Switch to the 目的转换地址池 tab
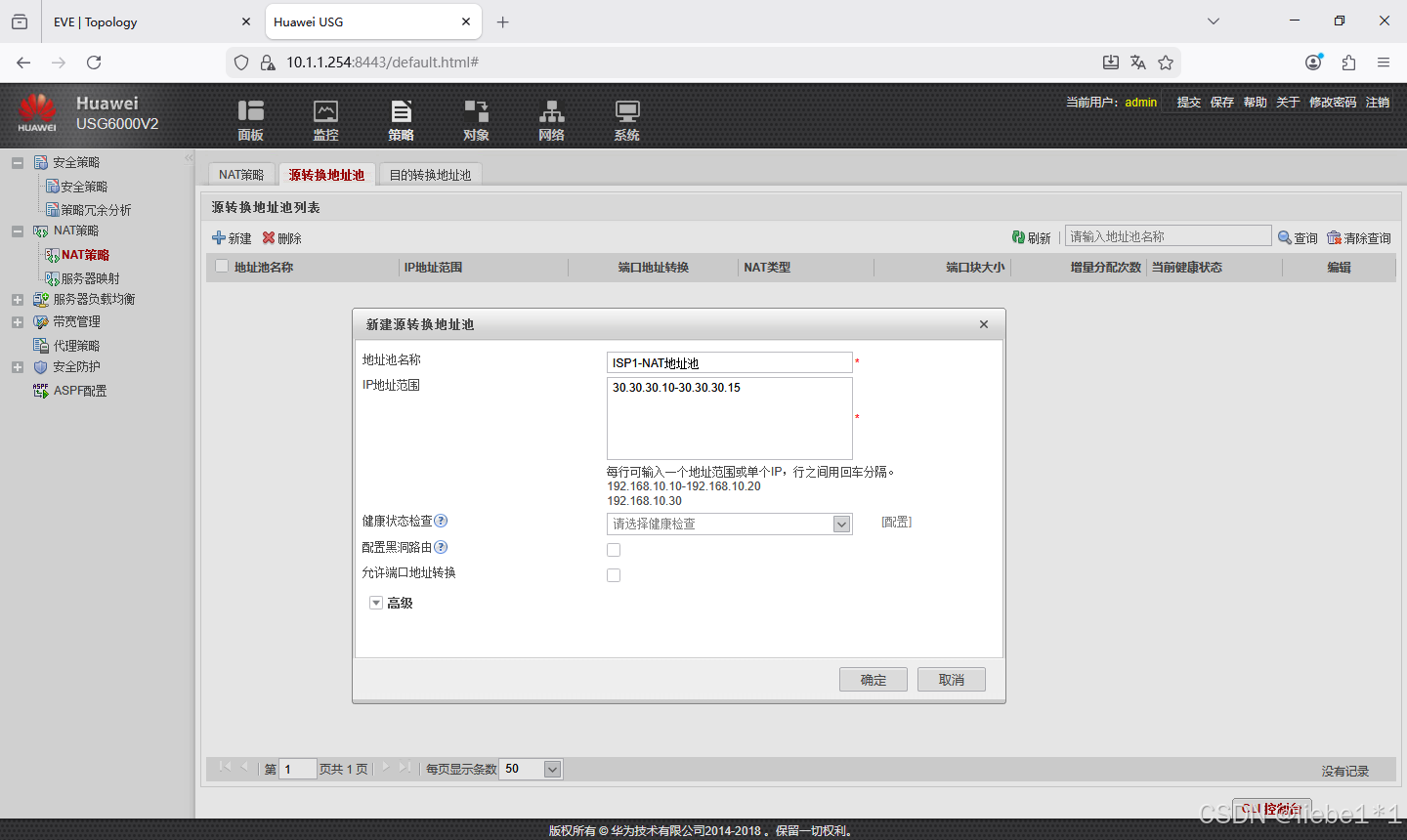Viewport: 1407px width, 840px height. 430,175
